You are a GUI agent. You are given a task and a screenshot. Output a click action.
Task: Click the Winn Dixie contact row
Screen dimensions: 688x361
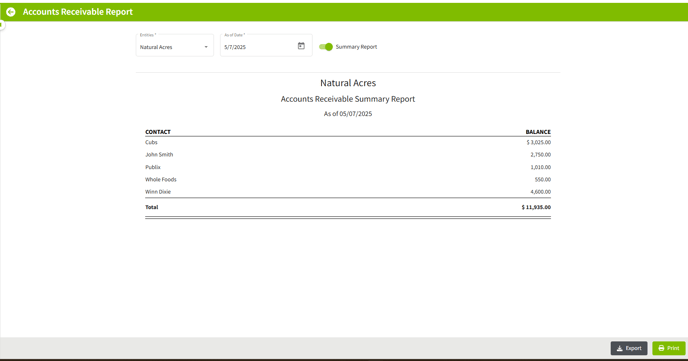(x=348, y=192)
